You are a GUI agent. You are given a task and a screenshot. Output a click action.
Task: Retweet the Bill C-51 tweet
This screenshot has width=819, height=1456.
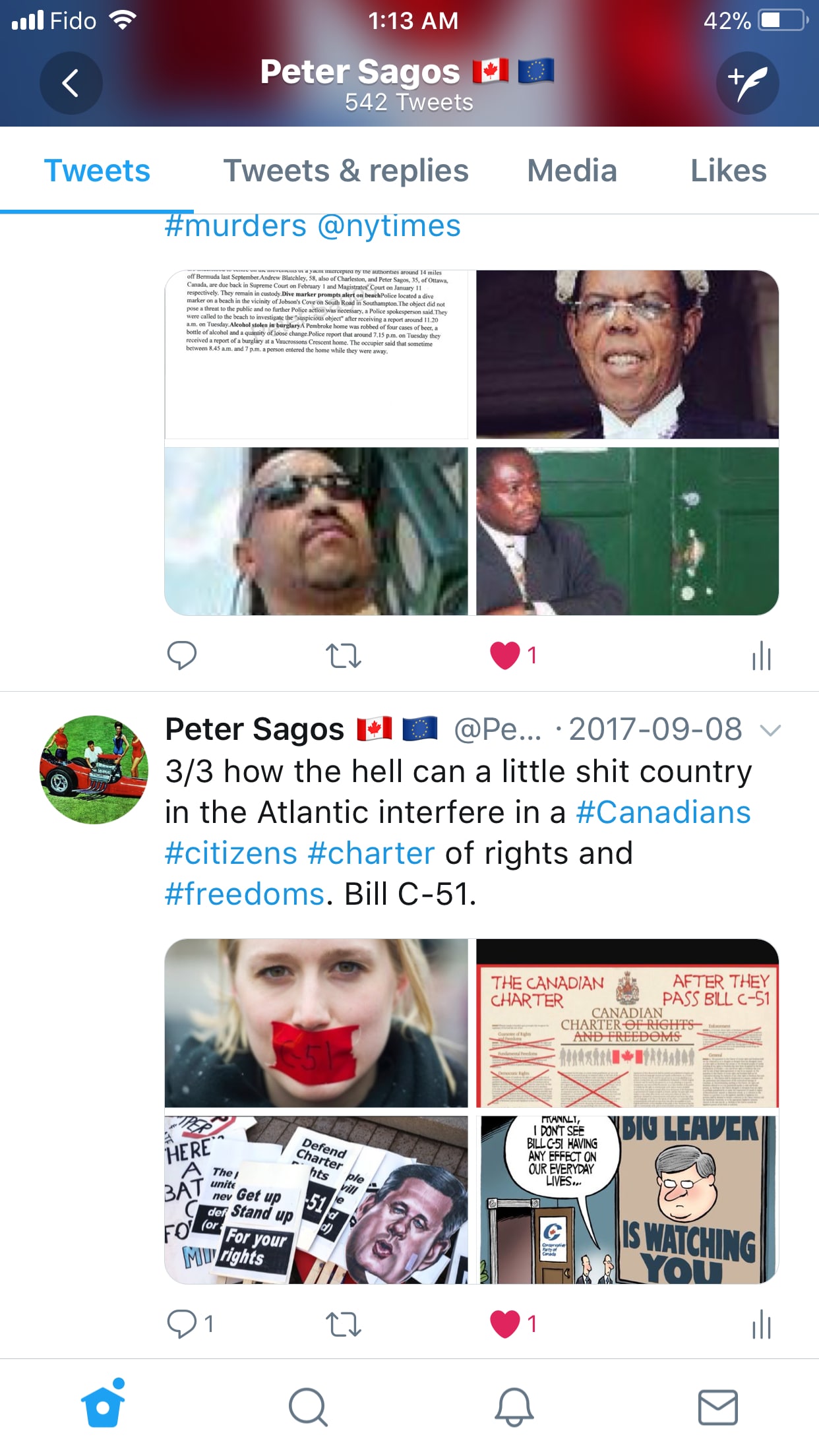(344, 1324)
